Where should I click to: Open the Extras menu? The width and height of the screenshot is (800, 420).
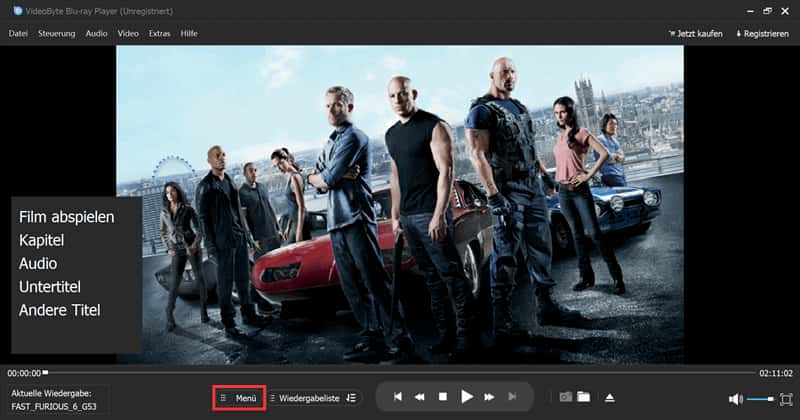[160, 34]
